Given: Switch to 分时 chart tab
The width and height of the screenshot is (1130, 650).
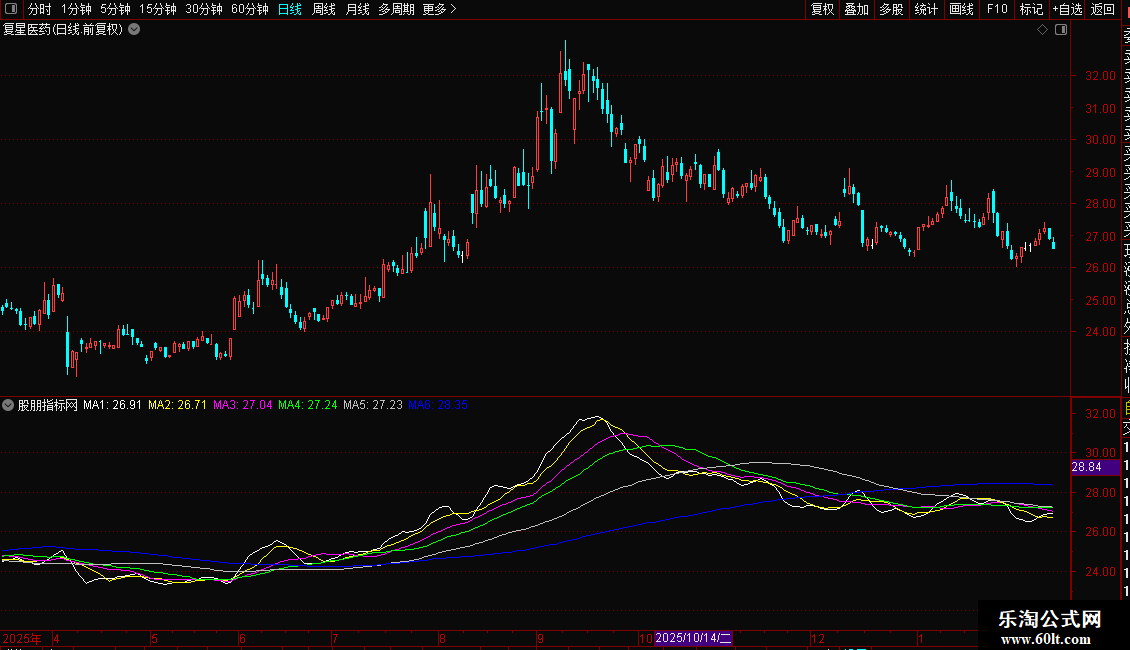Looking at the screenshot, I should (40, 9).
